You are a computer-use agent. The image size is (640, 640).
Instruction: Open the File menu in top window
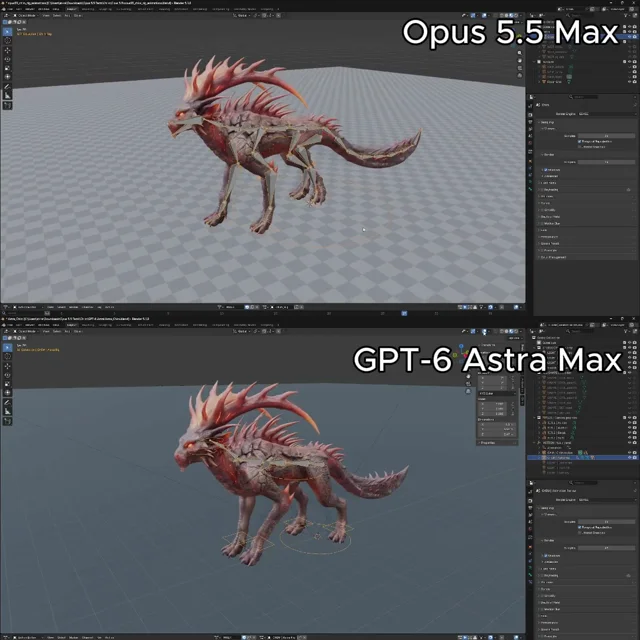point(10,9)
